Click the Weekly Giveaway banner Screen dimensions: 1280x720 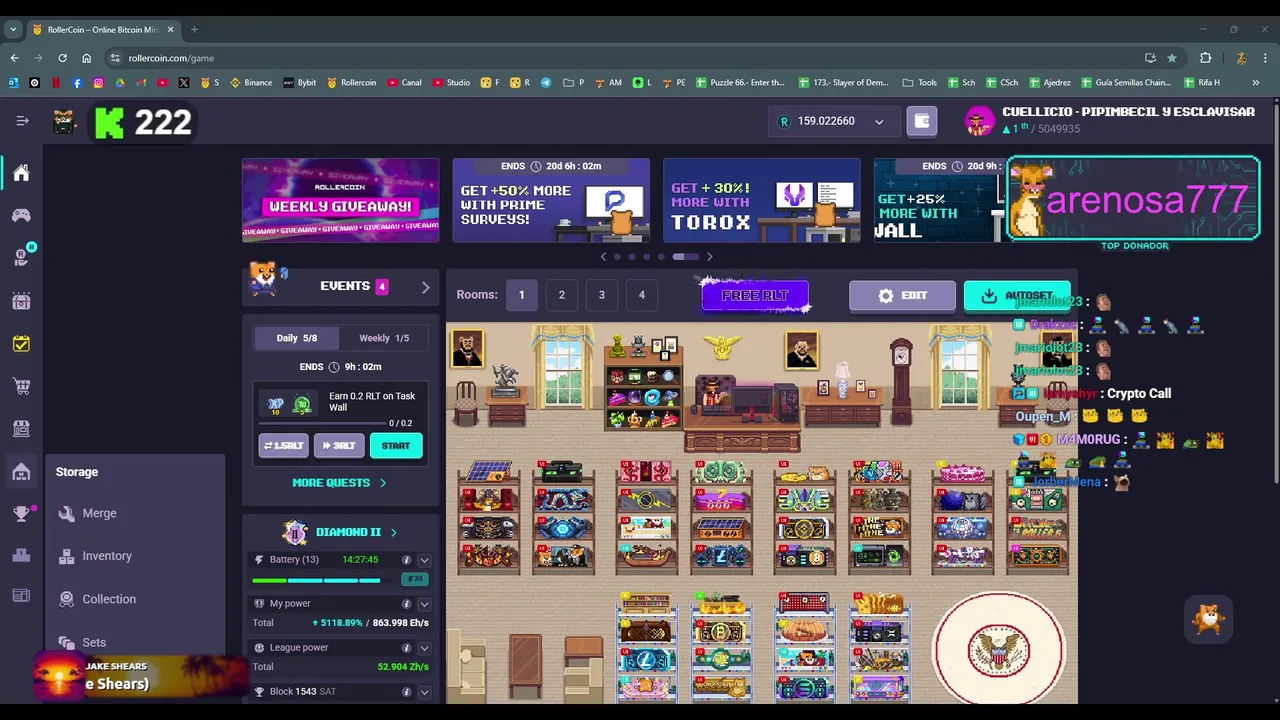pyautogui.click(x=340, y=200)
